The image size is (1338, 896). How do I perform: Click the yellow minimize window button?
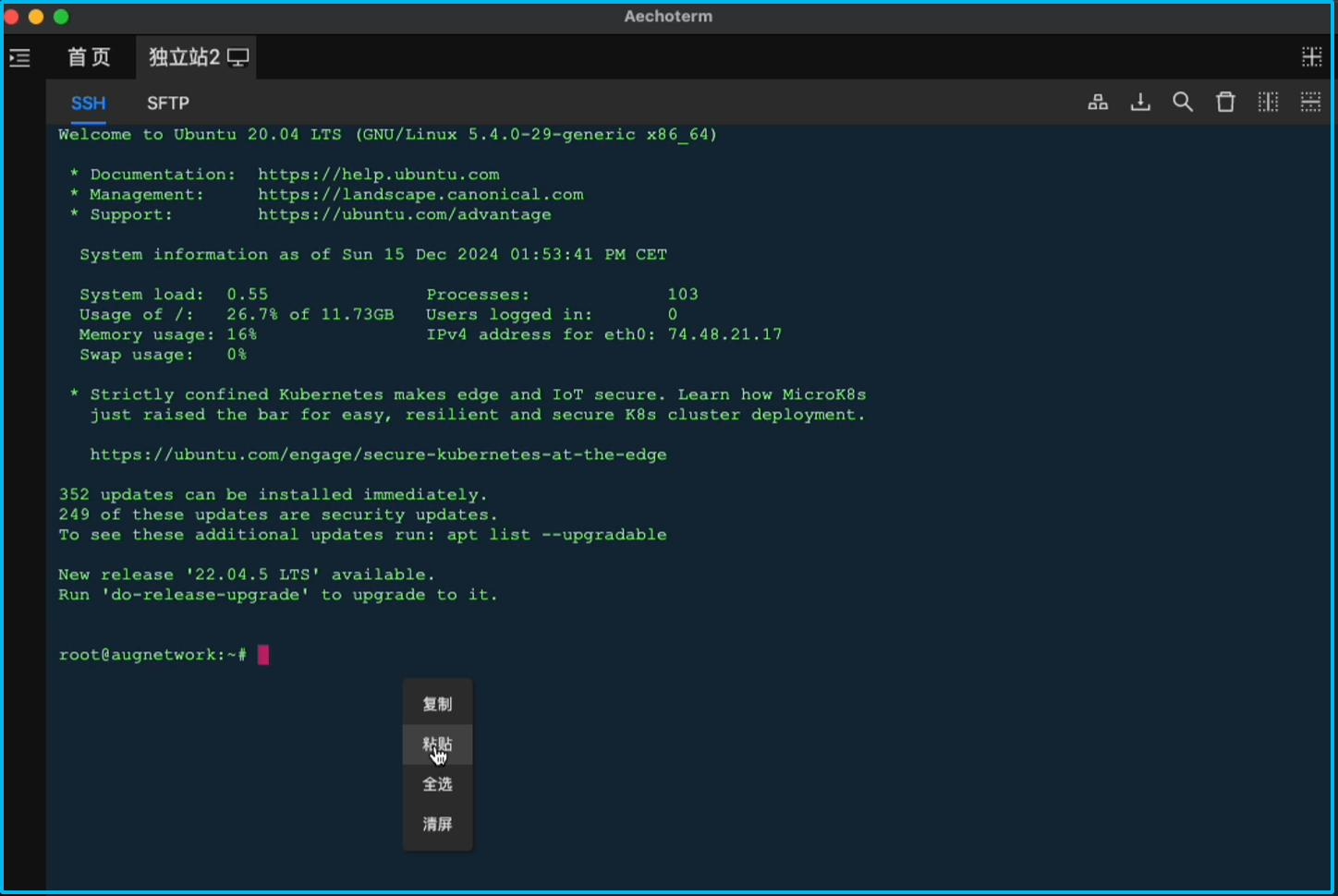(36, 17)
